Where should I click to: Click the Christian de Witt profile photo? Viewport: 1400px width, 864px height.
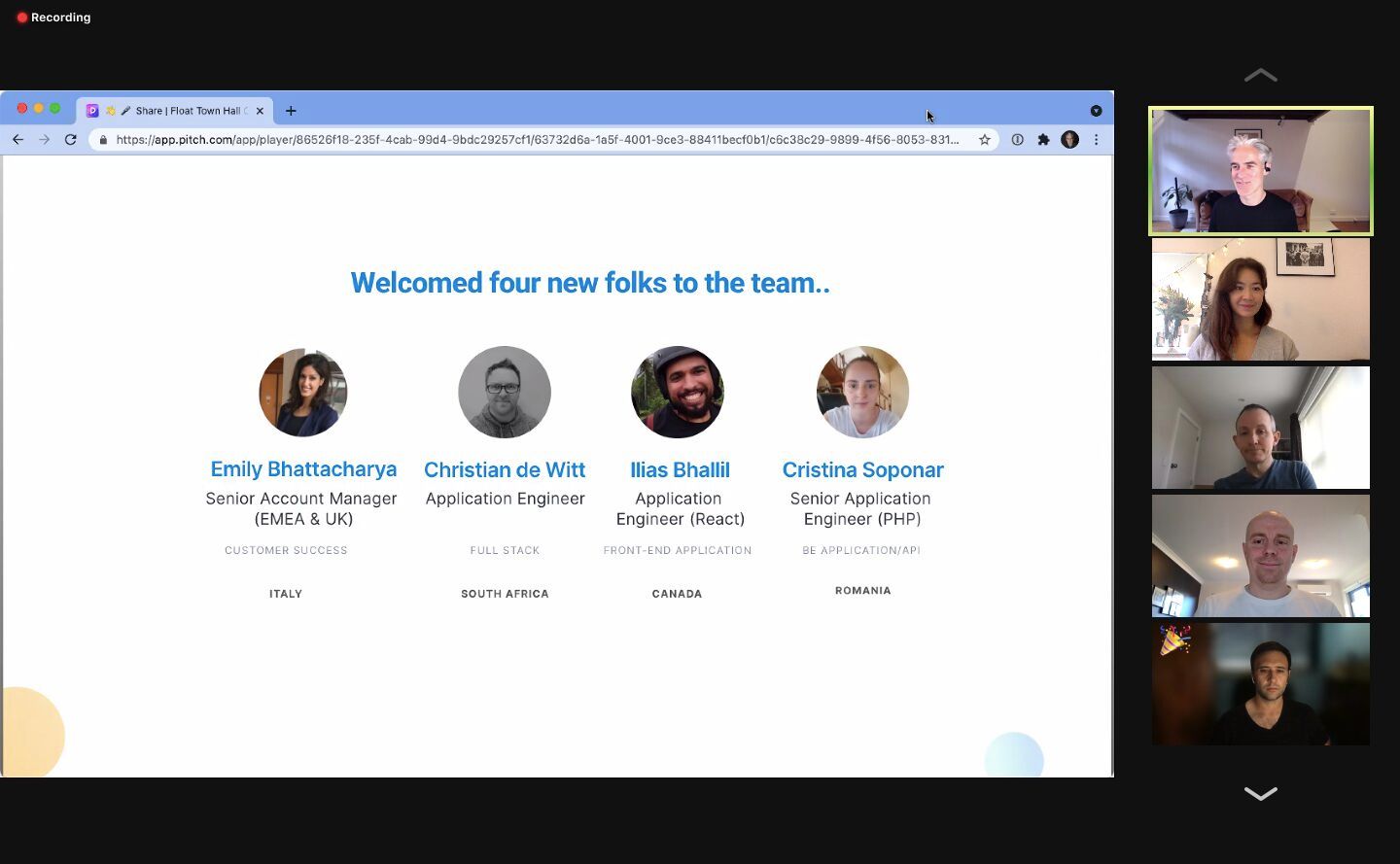click(x=504, y=392)
